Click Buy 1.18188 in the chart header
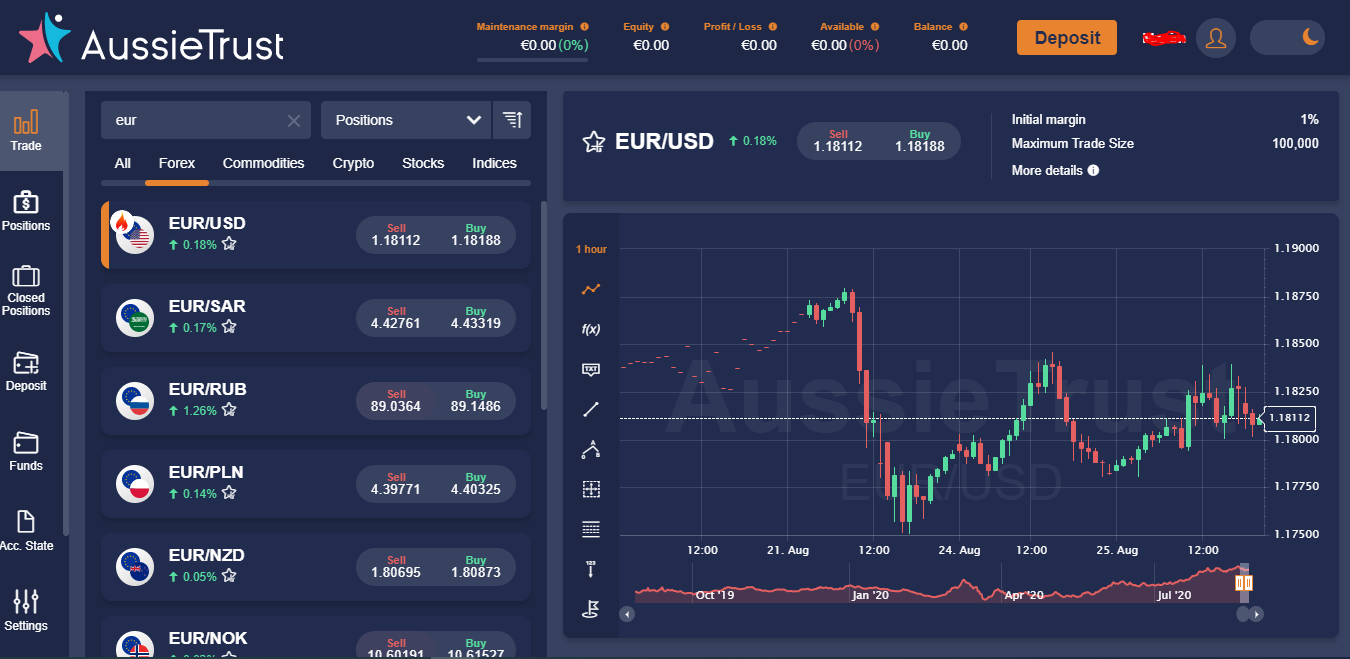The width and height of the screenshot is (1350, 659). pyautogui.click(x=920, y=141)
